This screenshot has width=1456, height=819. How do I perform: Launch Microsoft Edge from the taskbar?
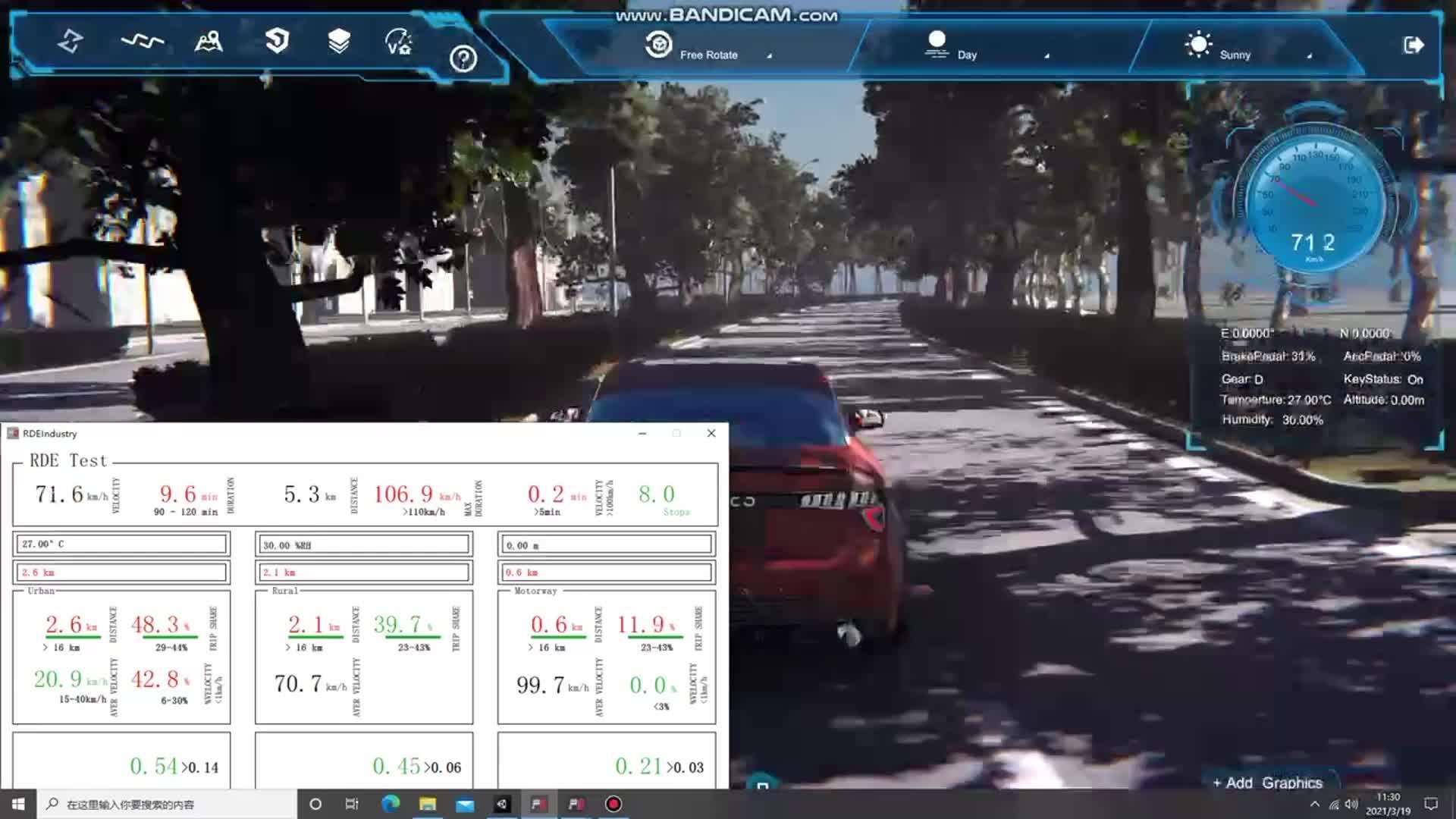point(391,804)
